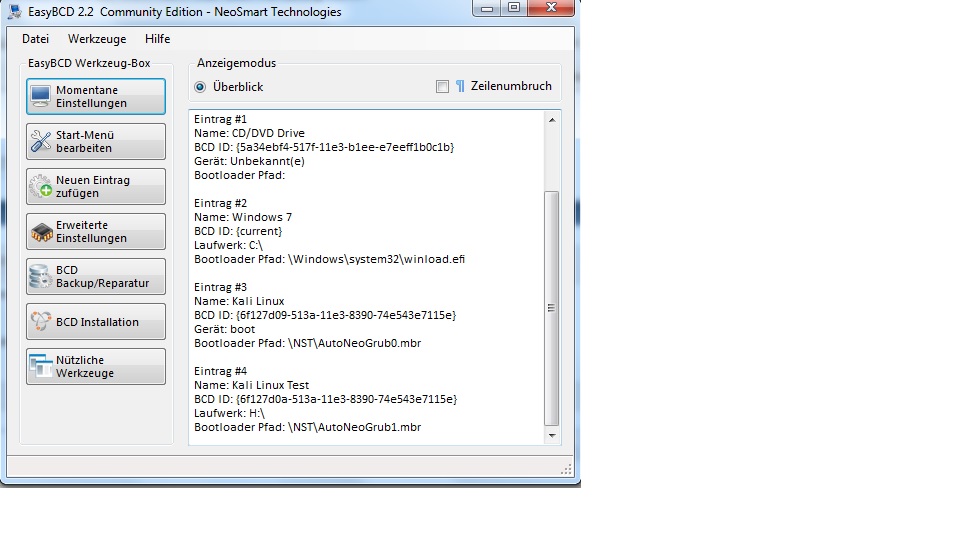Click the BCD Installation icon
This screenshot has height=540, width=960.
tap(41, 321)
